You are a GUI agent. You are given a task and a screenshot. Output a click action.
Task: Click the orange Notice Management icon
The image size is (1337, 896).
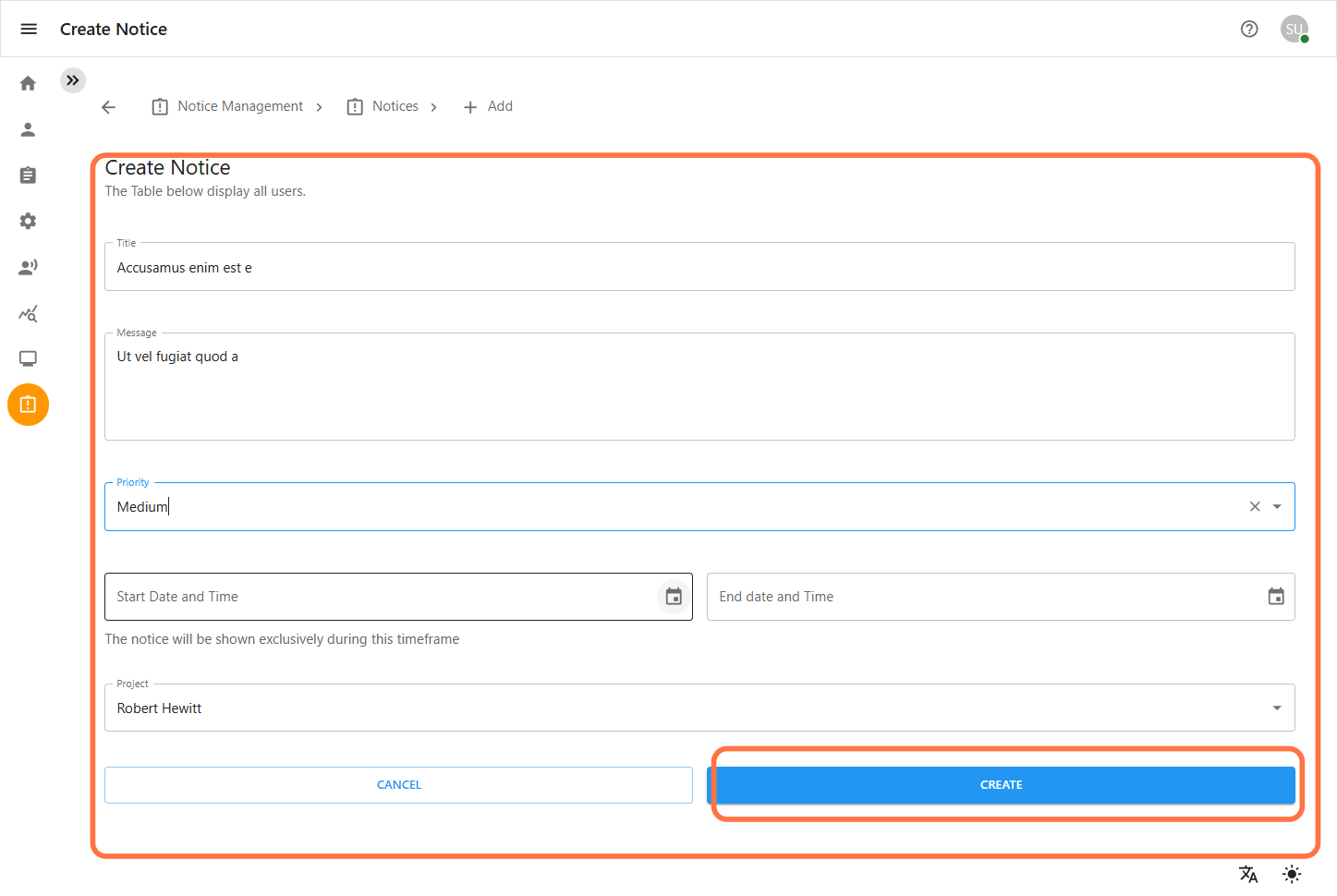click(x=28, y=404)
